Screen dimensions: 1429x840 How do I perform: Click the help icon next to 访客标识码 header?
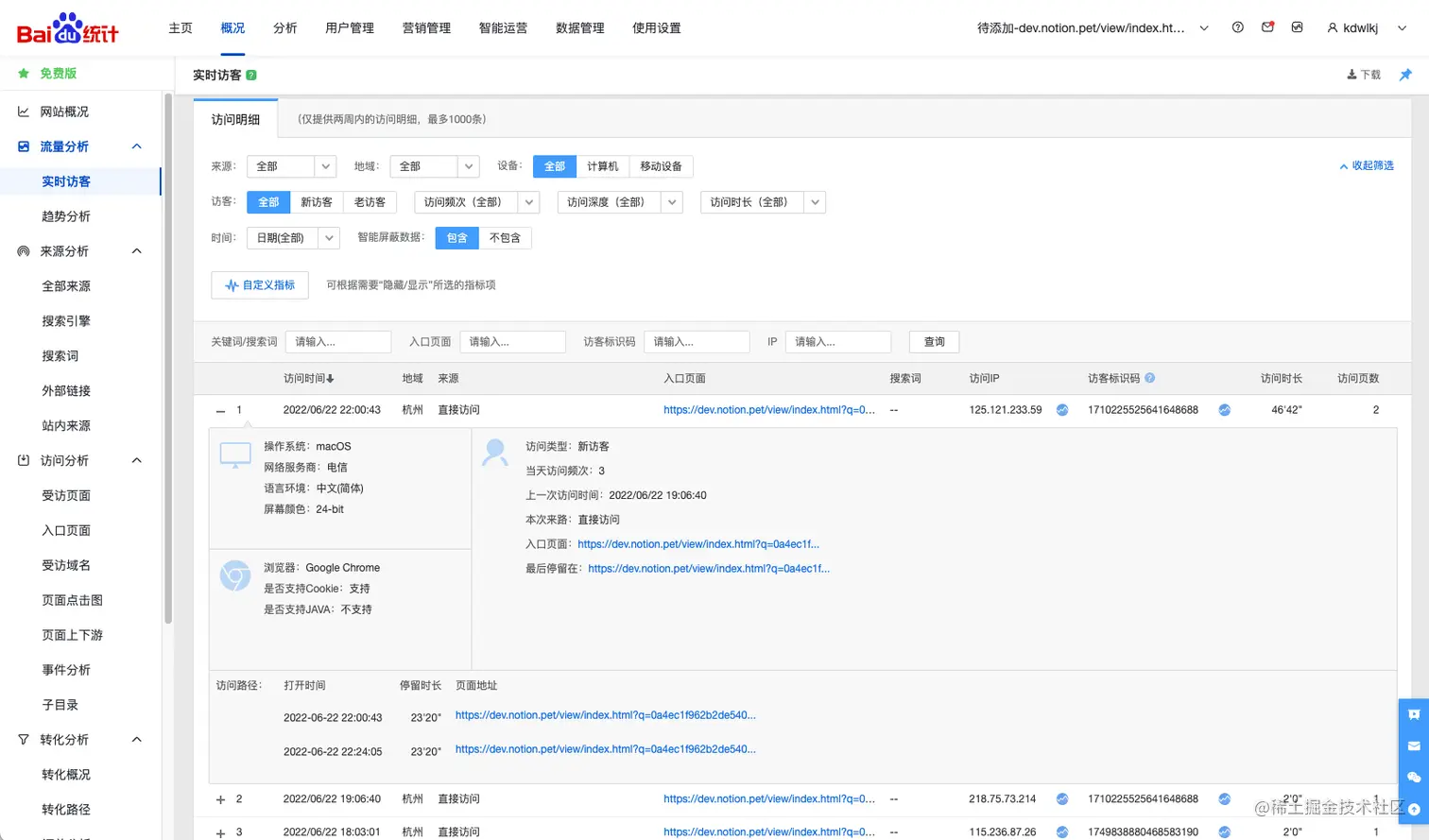coord(1150,378)
